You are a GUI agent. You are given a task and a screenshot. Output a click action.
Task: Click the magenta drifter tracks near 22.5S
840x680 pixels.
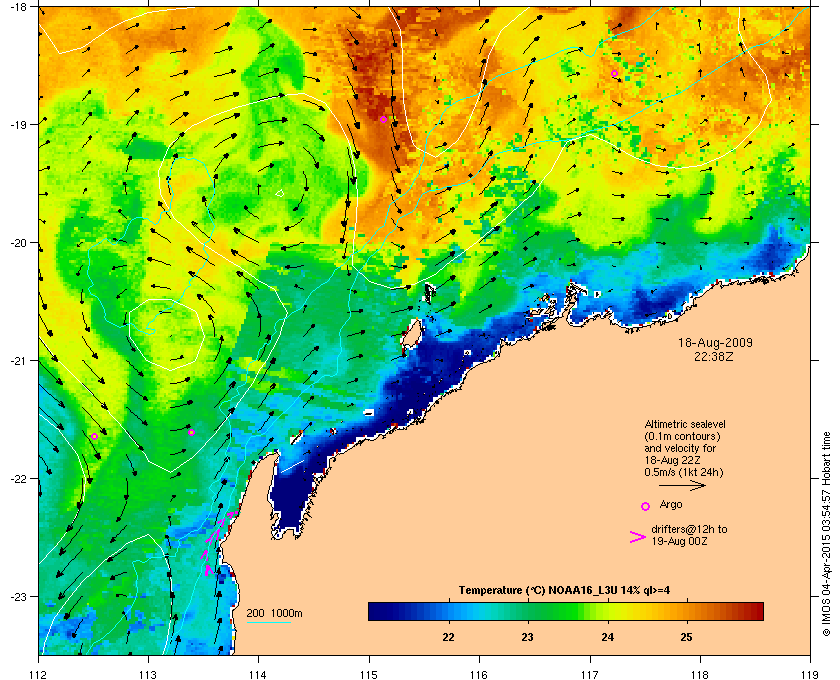218,542
